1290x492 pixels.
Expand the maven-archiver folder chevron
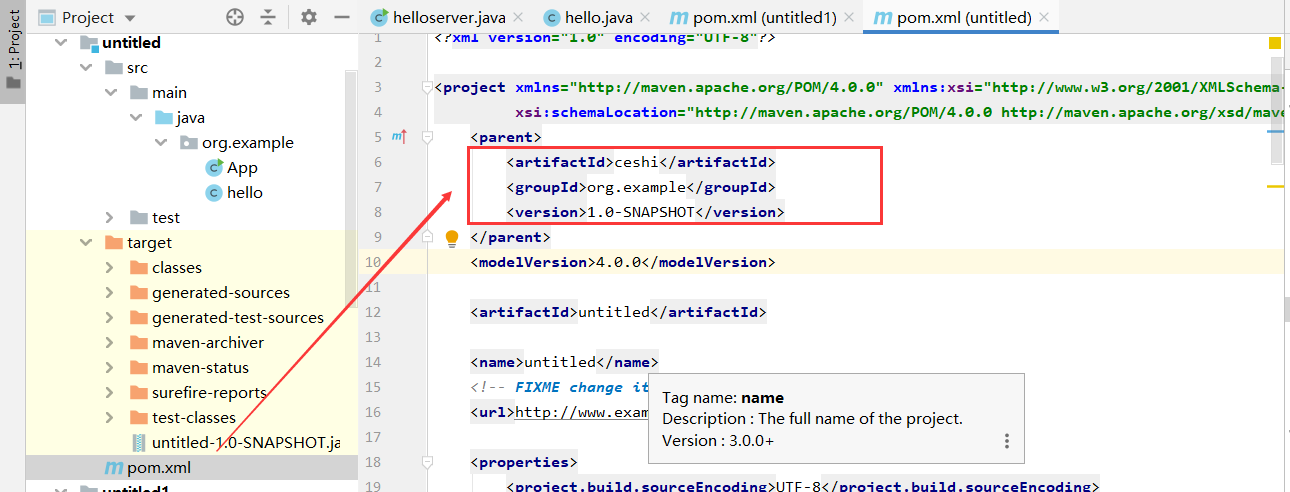tap(110, 343)
